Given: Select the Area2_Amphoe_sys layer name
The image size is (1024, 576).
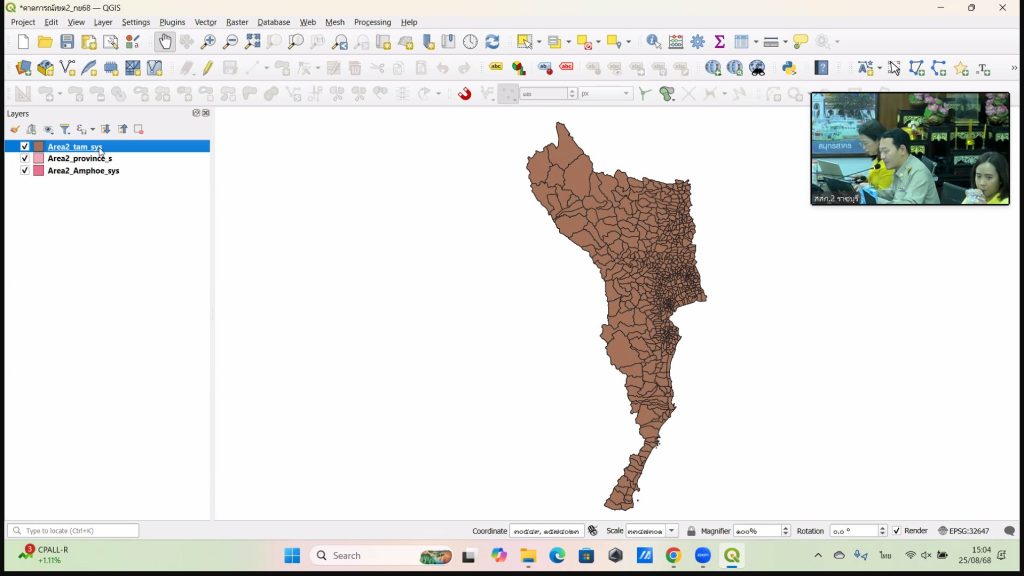Looking at the screenshot, I should click(83, 171).
